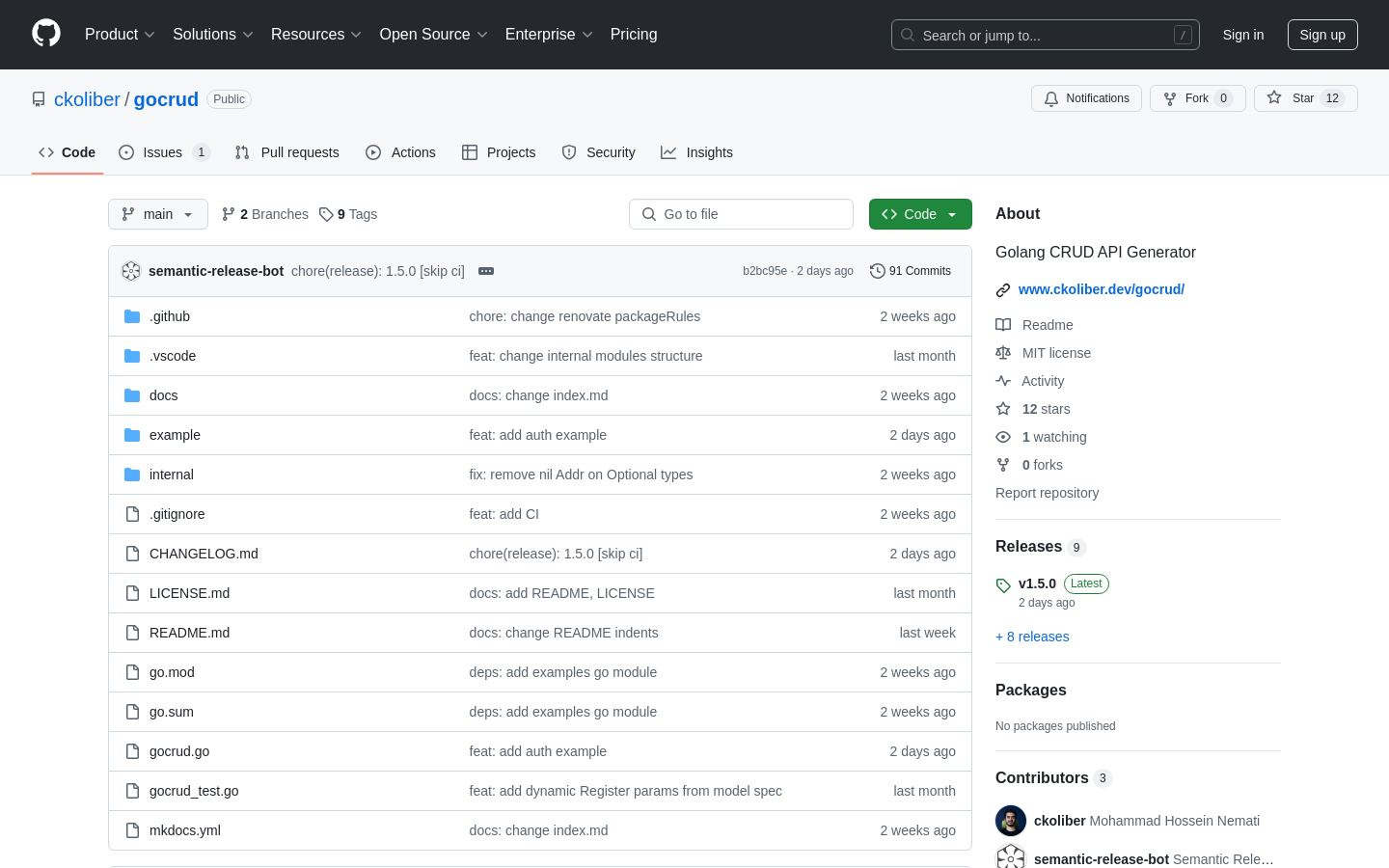This screenshot has height=868, width=1389.
Task: Open the gocrud_test.go file
Action: [194, 791]
